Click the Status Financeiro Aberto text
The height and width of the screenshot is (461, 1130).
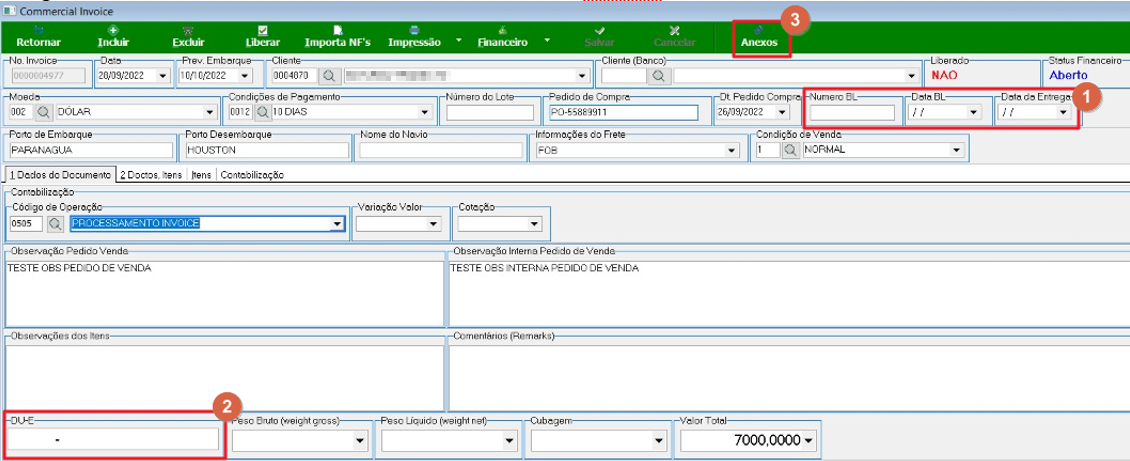[x=1068, y=75]
